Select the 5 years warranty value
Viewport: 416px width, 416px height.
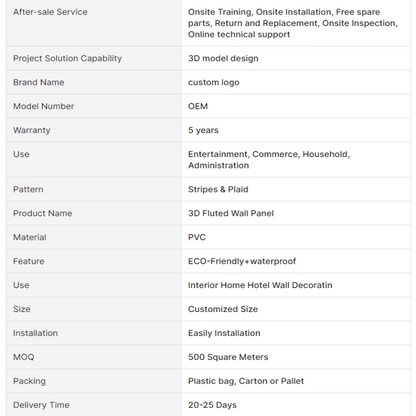coord(203,130)
